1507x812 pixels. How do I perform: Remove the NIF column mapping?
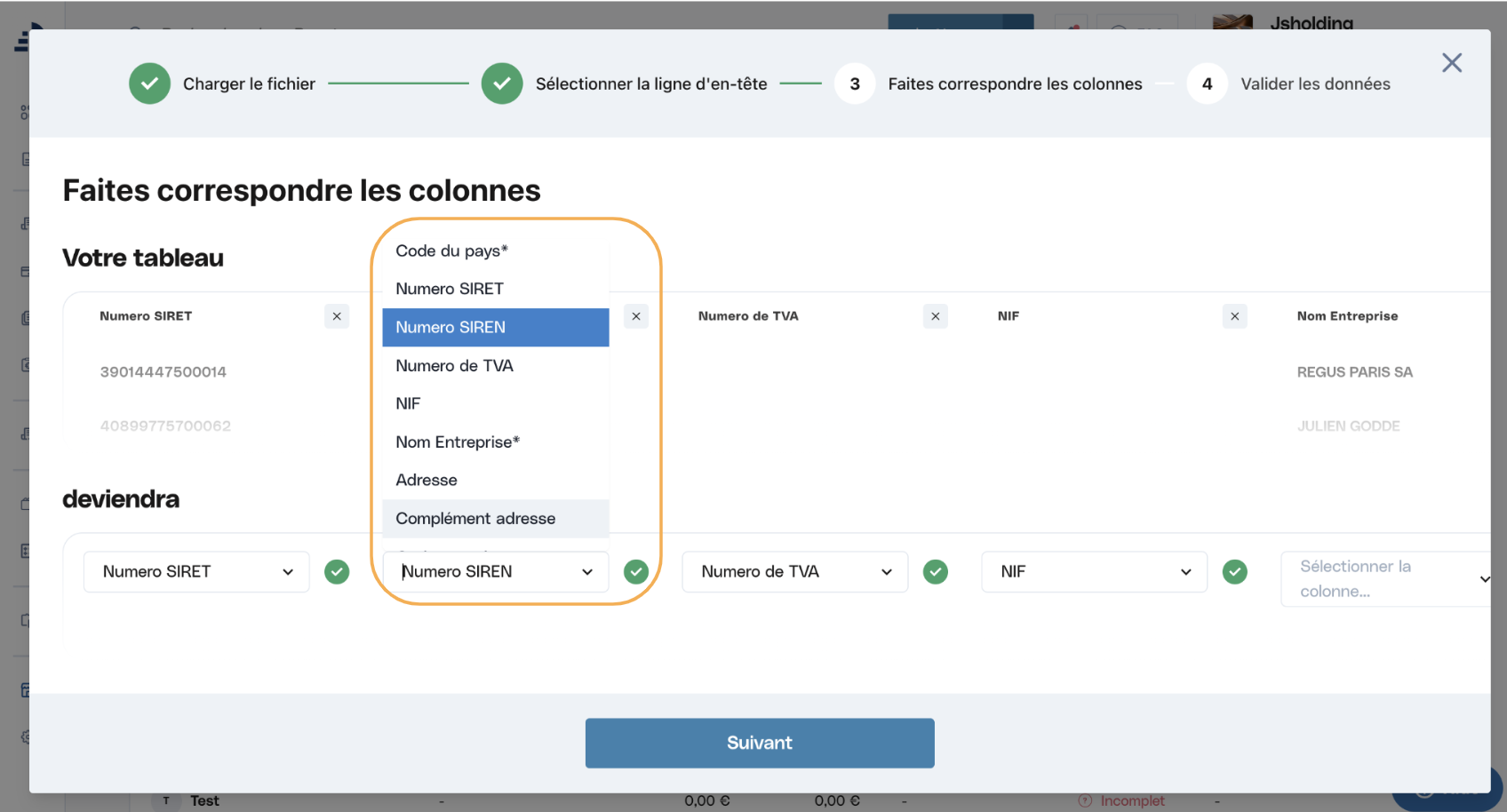[1235, 316]
